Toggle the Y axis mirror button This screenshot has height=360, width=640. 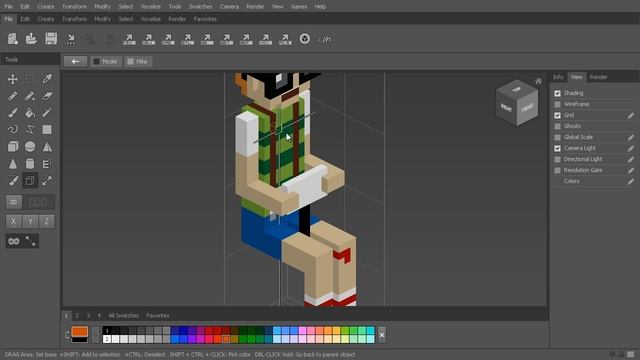[x=30, y=221]
